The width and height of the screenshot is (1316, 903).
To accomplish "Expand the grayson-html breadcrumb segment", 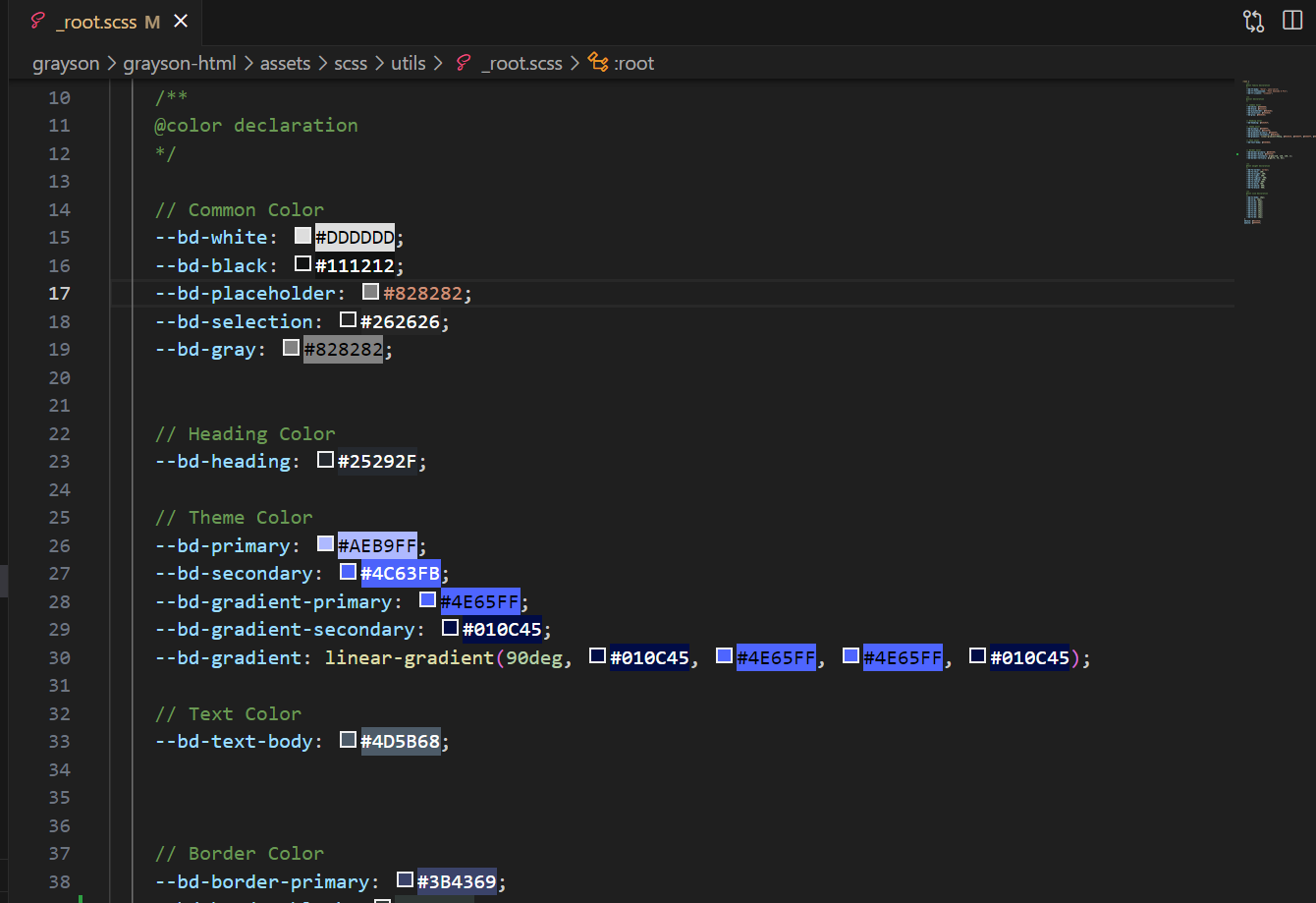I will click(180, 63).
